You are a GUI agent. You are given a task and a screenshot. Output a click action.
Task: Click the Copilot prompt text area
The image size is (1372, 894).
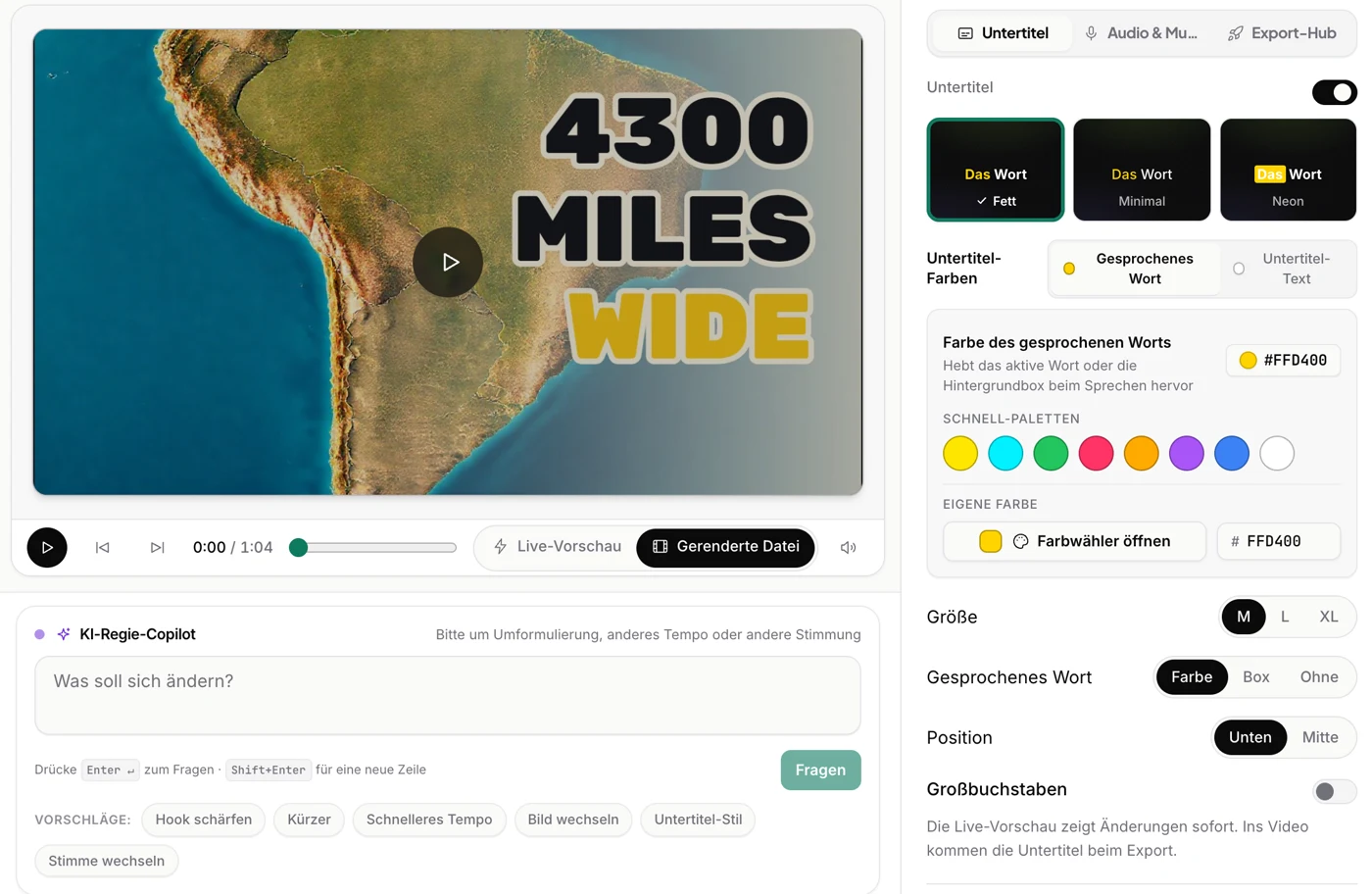(448, 695)
